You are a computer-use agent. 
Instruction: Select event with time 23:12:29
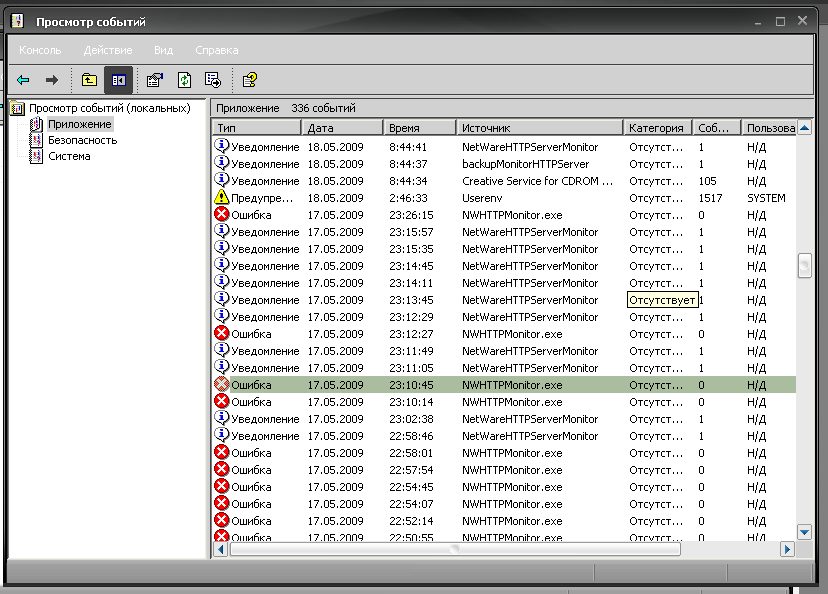pos(504,317)
